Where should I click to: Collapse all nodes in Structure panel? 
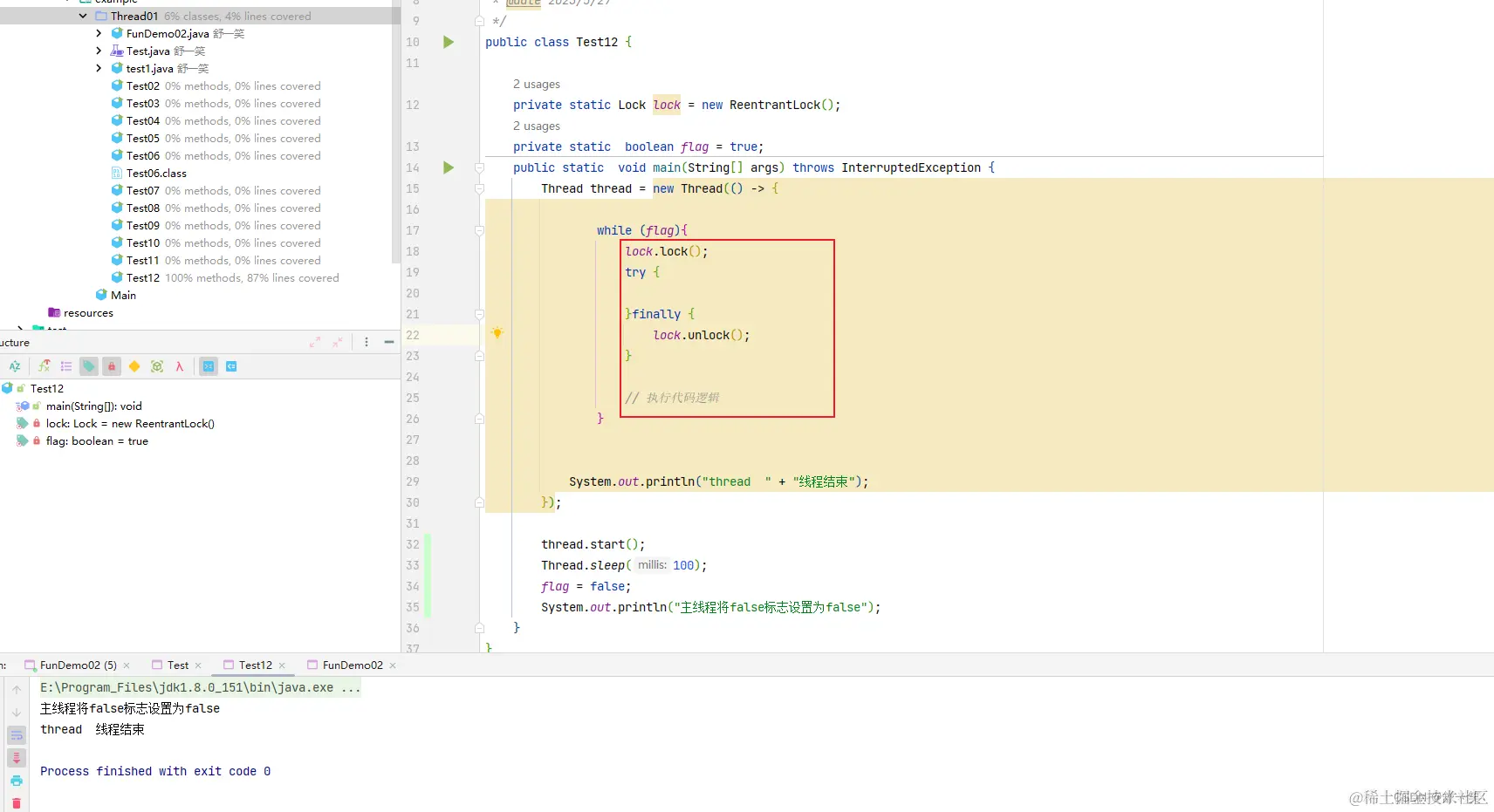[x=338, y=342]
